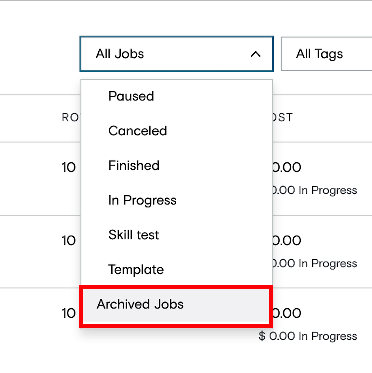This screenshot has width=372, height=373.
Task: Click the 0.00 cost in second job row
Action: point(287,241)
